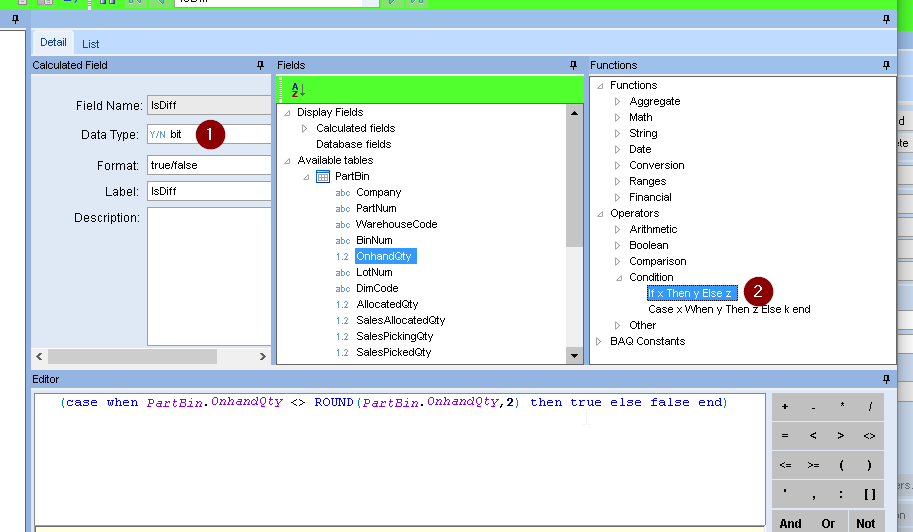This screenshot has height=532, width=913.
Task: Select the WarehouseCode field
Action: coord(397,225)
